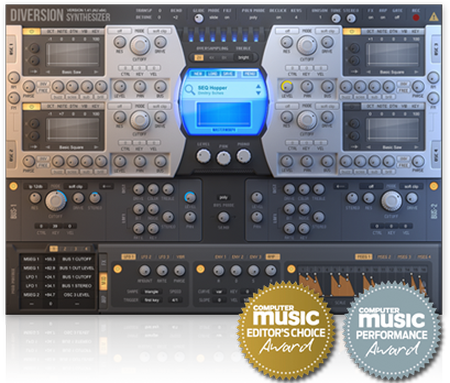Click the LOAD preset button
The height and width of the screenshot is (383, 450).
pyautogui.click(x=212, y=74)
